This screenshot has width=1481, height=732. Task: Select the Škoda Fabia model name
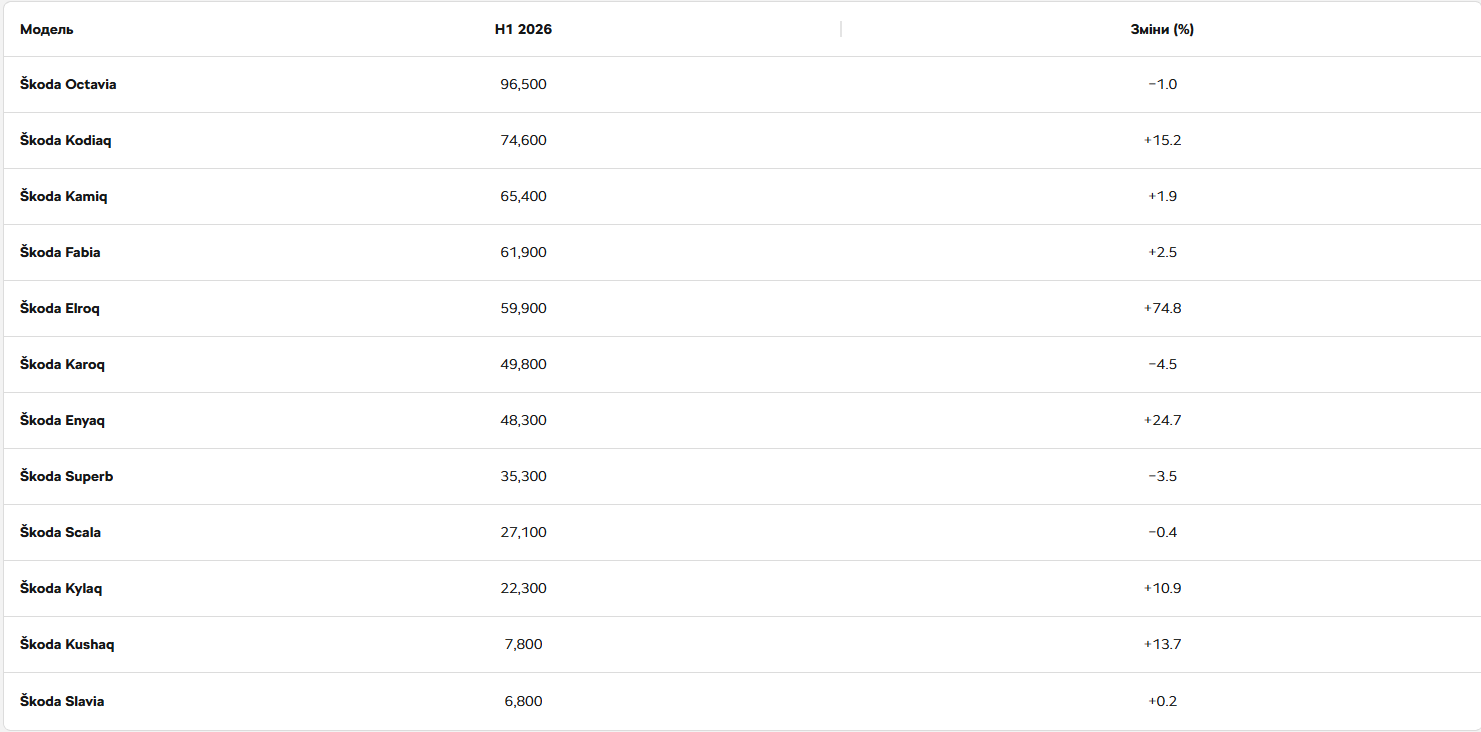tap(60, 252)
